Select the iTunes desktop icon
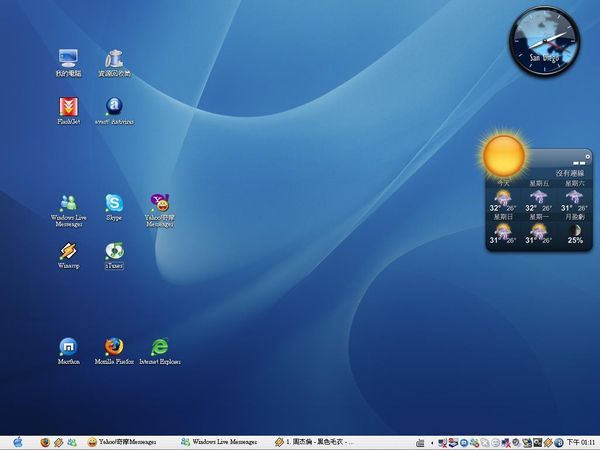This screenshot has width=600, height=450. (x=114, y=256)
